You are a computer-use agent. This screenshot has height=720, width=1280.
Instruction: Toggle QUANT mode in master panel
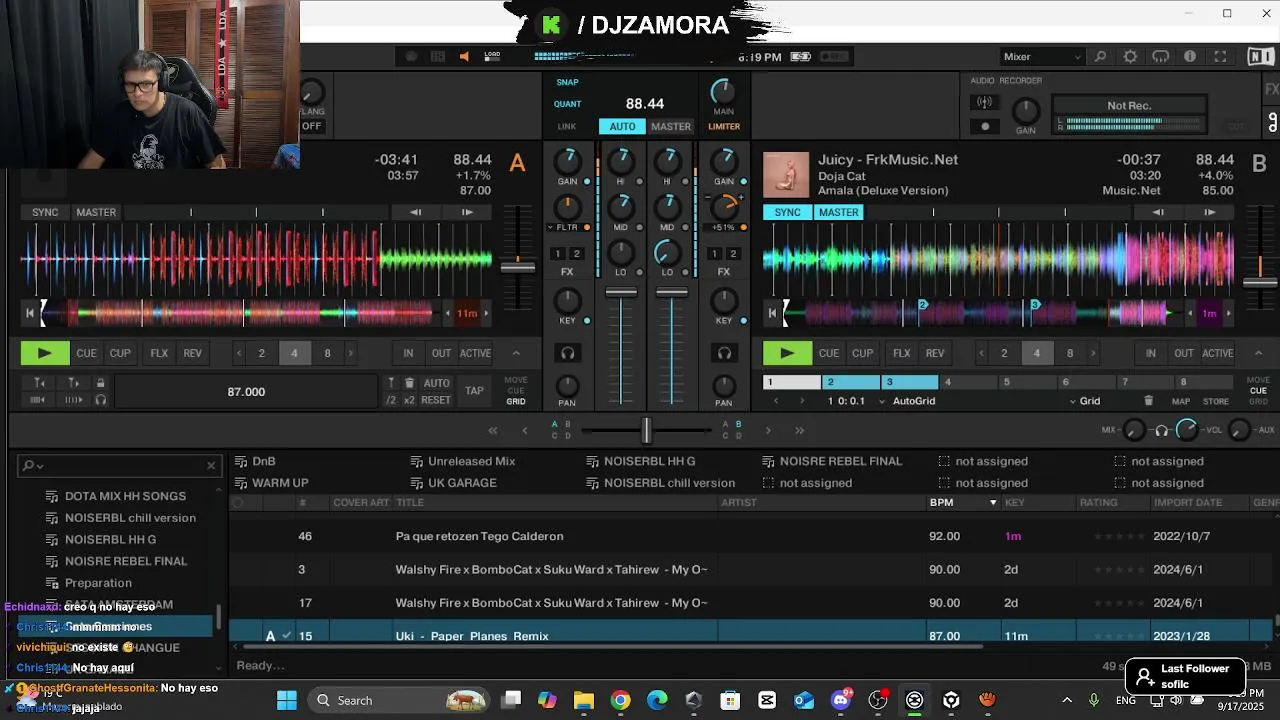click(567, 104)
